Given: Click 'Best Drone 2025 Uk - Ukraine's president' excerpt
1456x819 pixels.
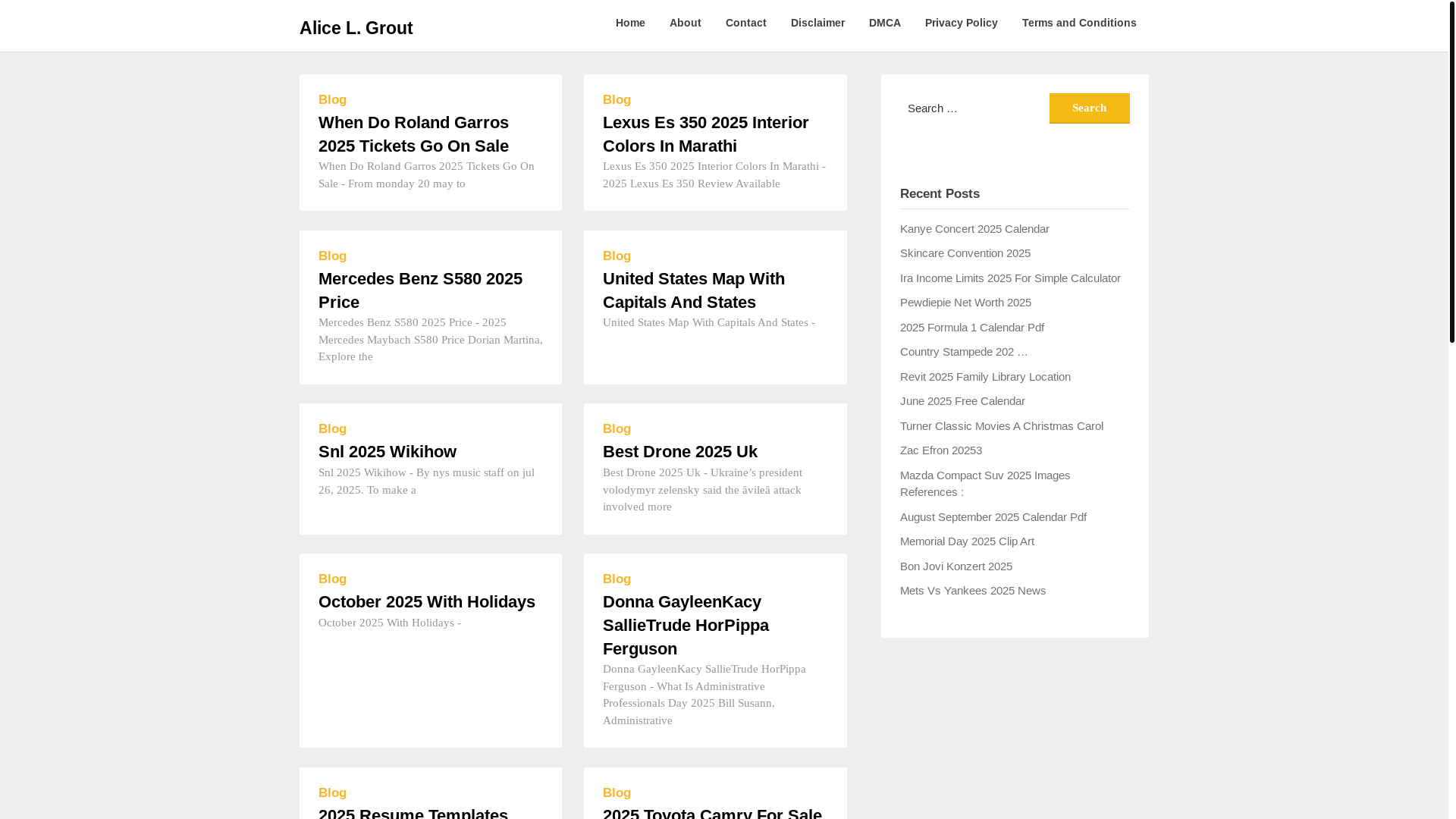Looking at the screenshot, I should point(702,490).
